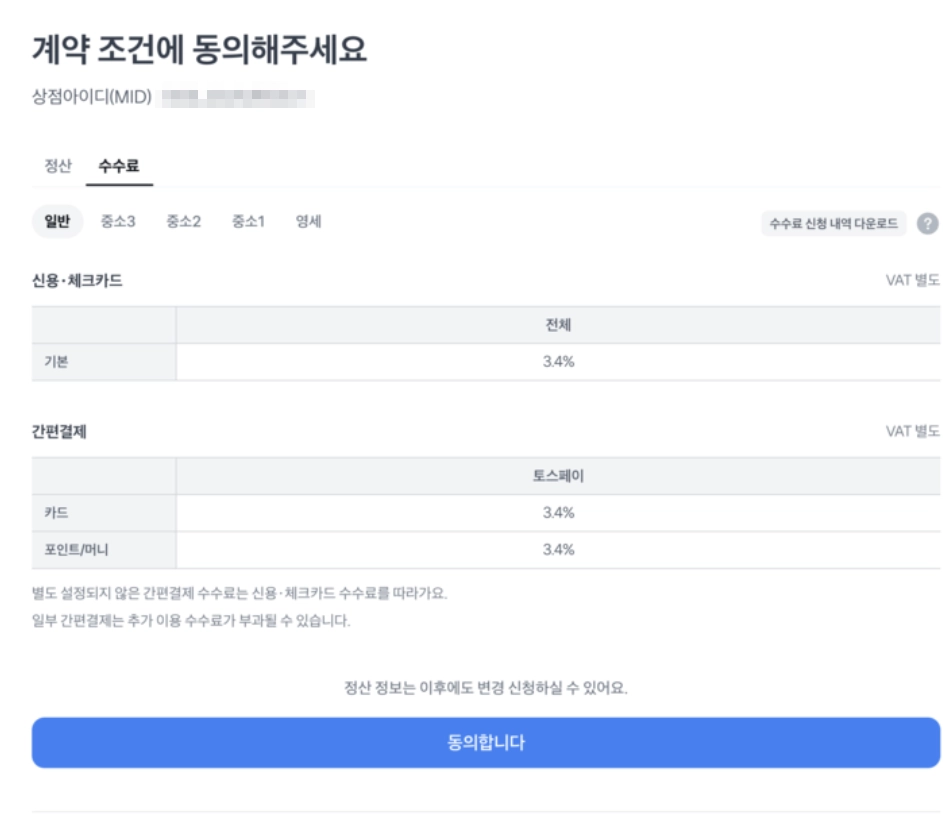Choose the 일반 fee category
The image size is (943, 835).
tap(57, 222)
